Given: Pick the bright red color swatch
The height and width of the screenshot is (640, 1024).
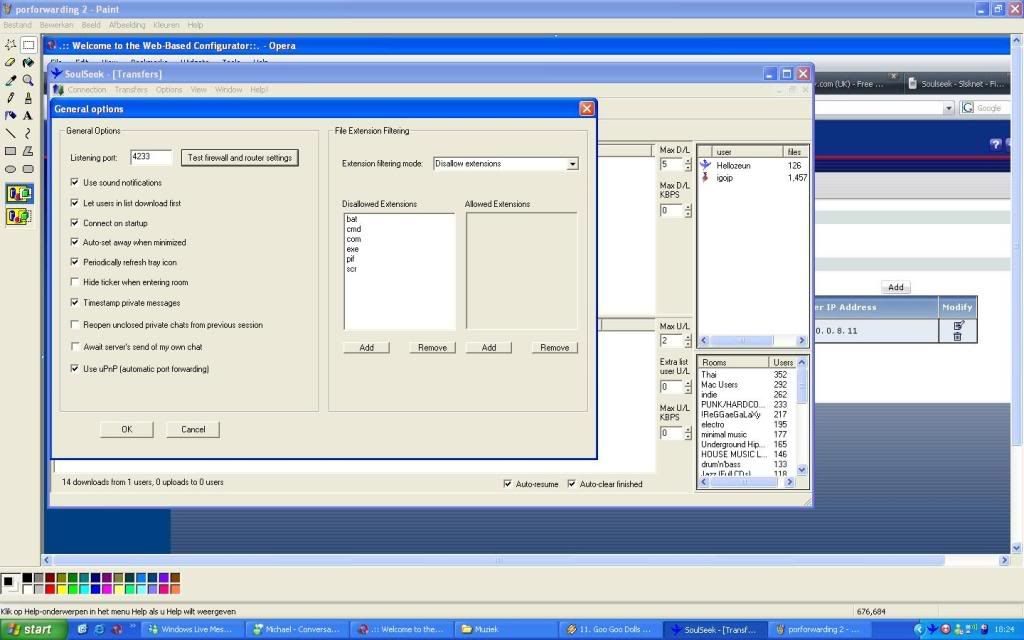Looking at the screenshot, I should click(x=50, y=589).
